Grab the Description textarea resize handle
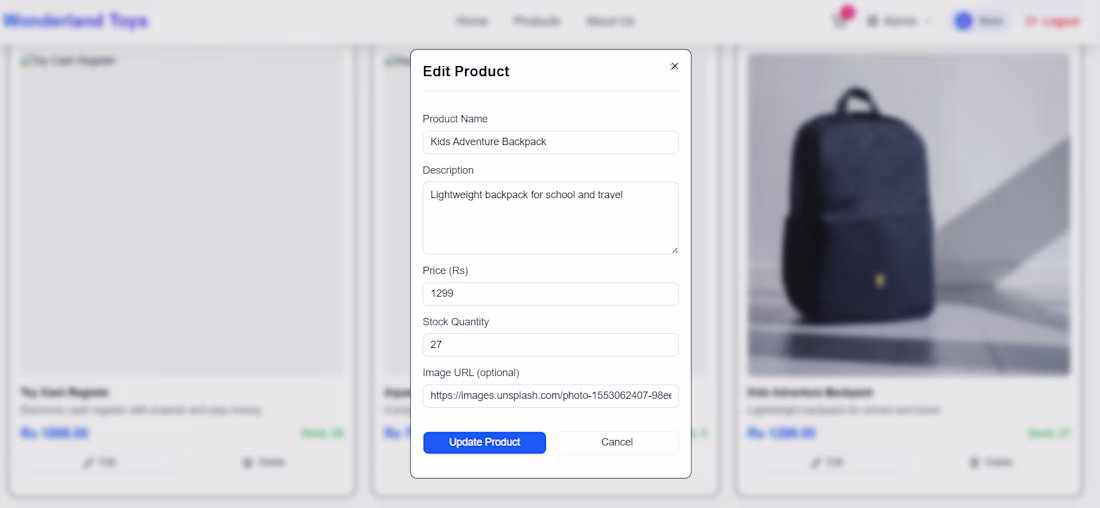This screenshot has width=1100, height=508. [674, 249]
